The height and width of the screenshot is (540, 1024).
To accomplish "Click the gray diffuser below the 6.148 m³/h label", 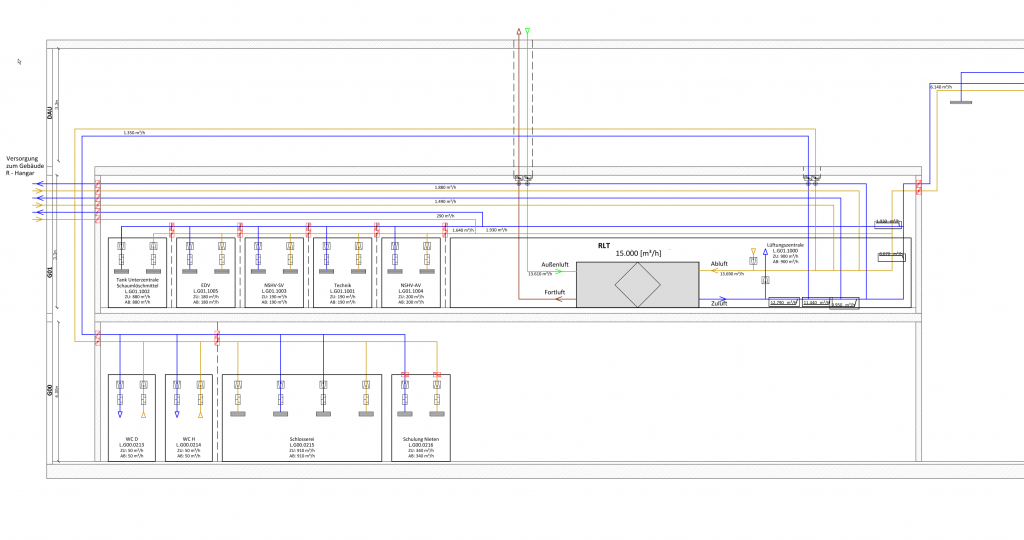I will [963, 103].
